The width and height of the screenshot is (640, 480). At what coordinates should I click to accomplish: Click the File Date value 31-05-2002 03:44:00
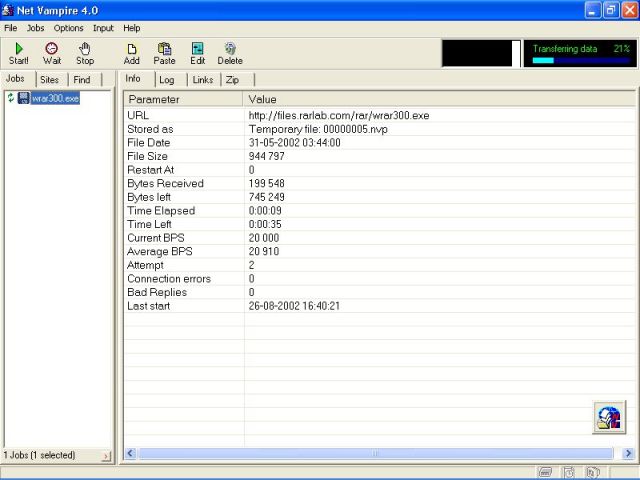click(x=294, y=142)
